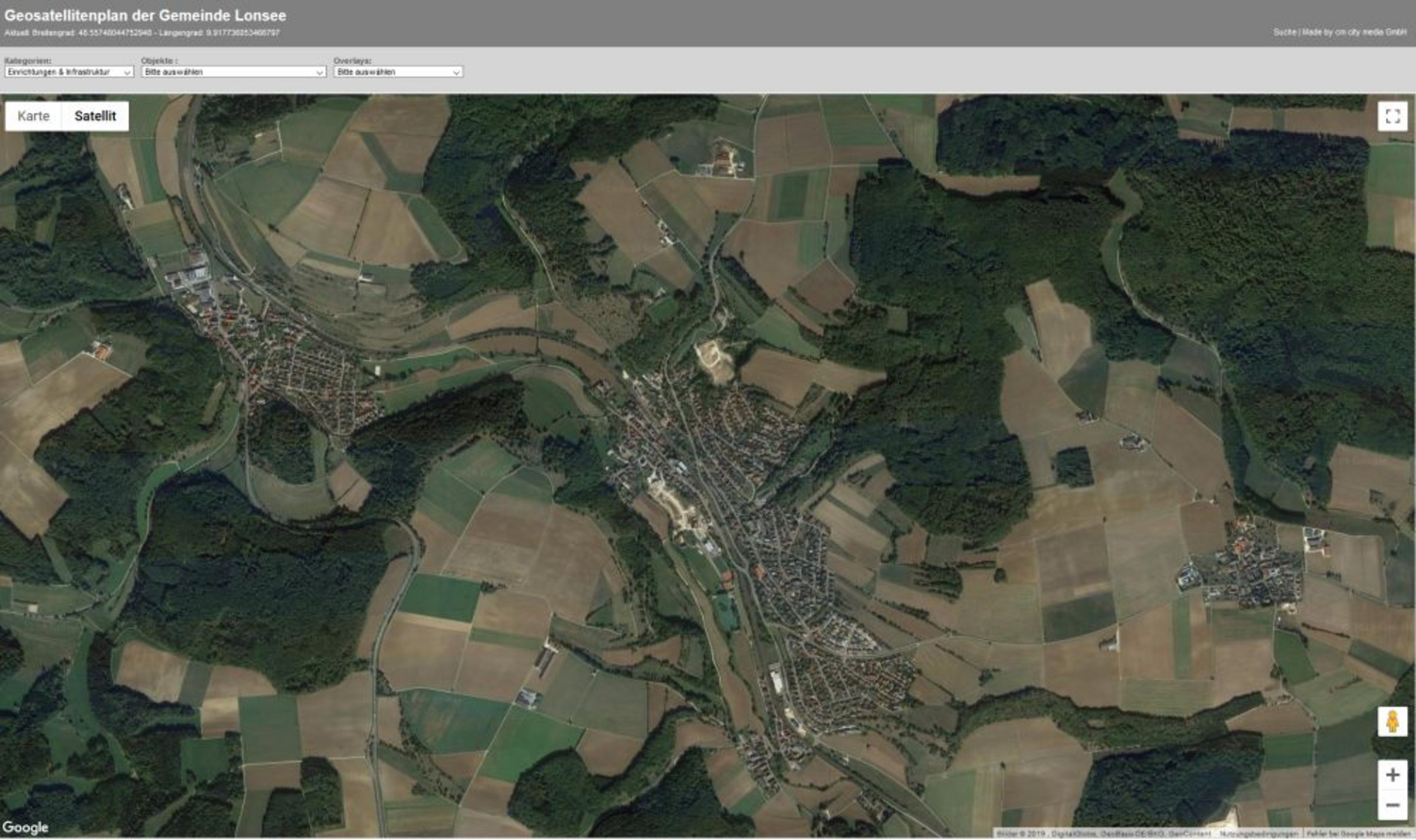The image size is (1416, 840).
Task: Select the Satellit view tab
Action: pos(95,116)
